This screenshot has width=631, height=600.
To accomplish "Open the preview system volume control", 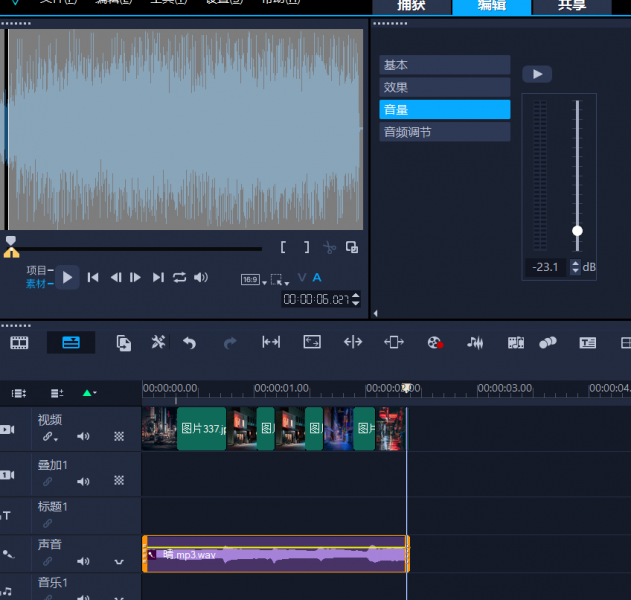I will (x=201, y=277).
